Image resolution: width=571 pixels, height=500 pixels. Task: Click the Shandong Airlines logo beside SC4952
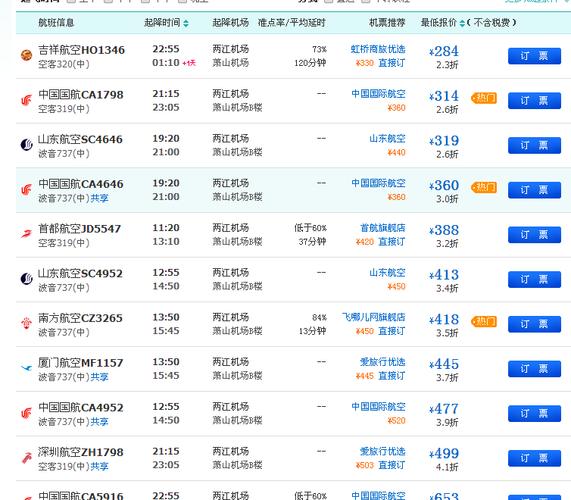point(26,279)
